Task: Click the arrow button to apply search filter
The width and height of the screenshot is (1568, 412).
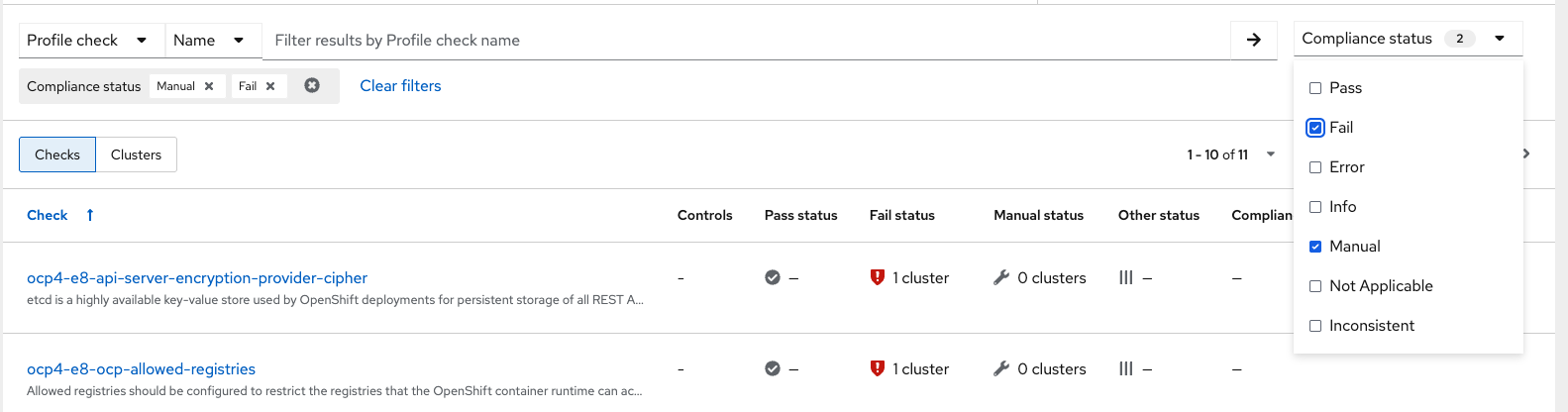Action: click(1253, 40)
